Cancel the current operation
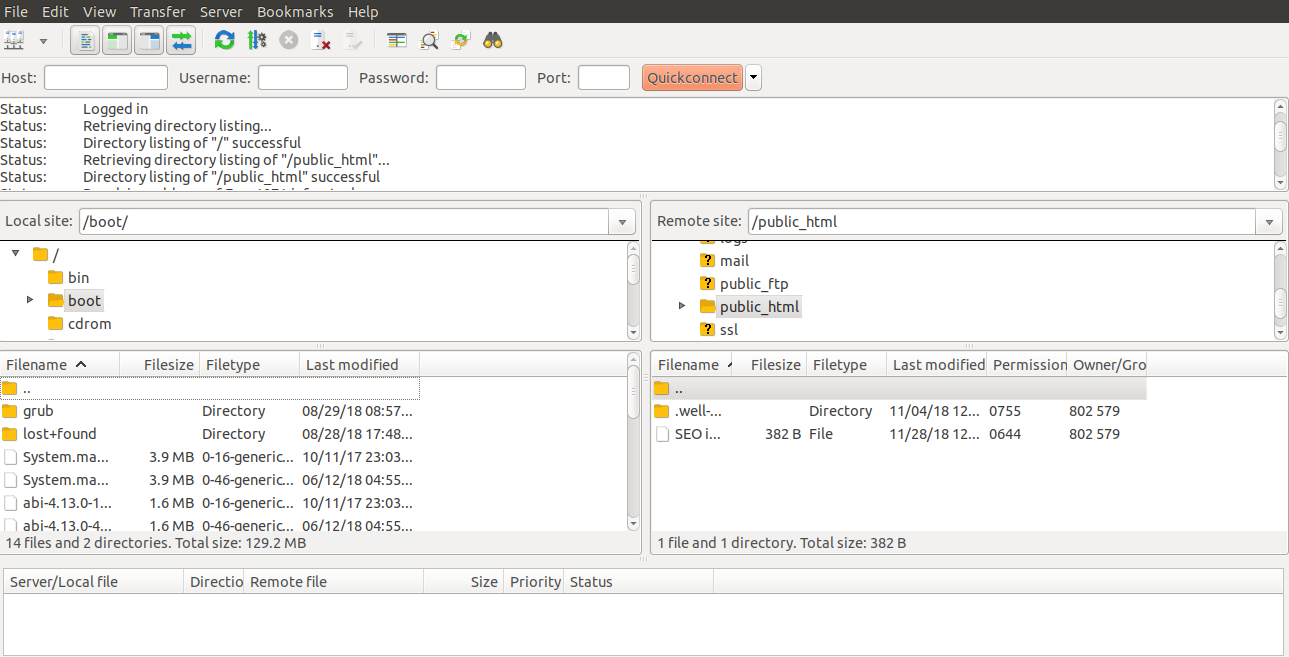 coord(289,40)
